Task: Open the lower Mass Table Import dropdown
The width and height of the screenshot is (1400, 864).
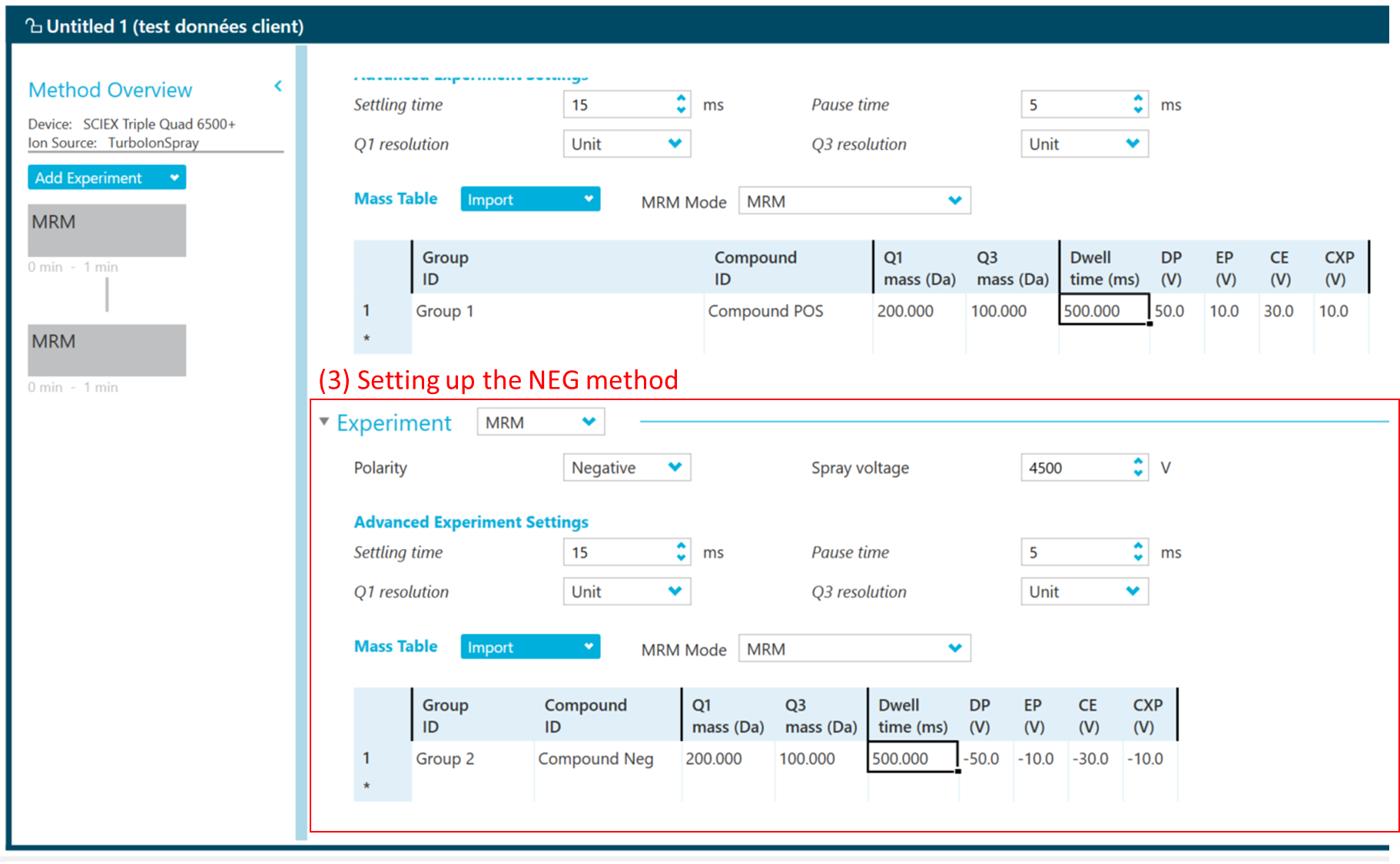Action: (530, 647)
